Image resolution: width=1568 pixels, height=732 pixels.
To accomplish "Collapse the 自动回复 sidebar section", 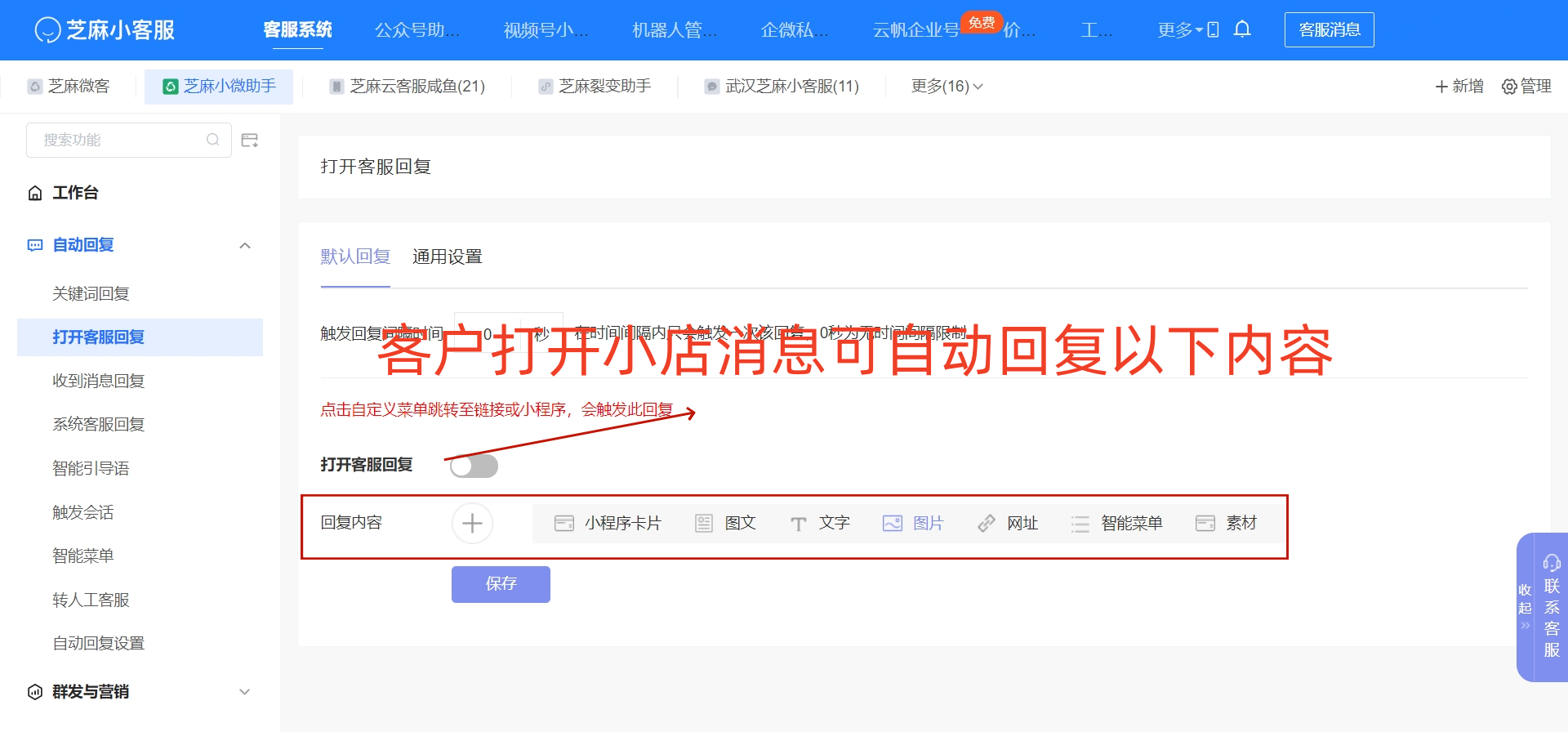I will (245, 245).
